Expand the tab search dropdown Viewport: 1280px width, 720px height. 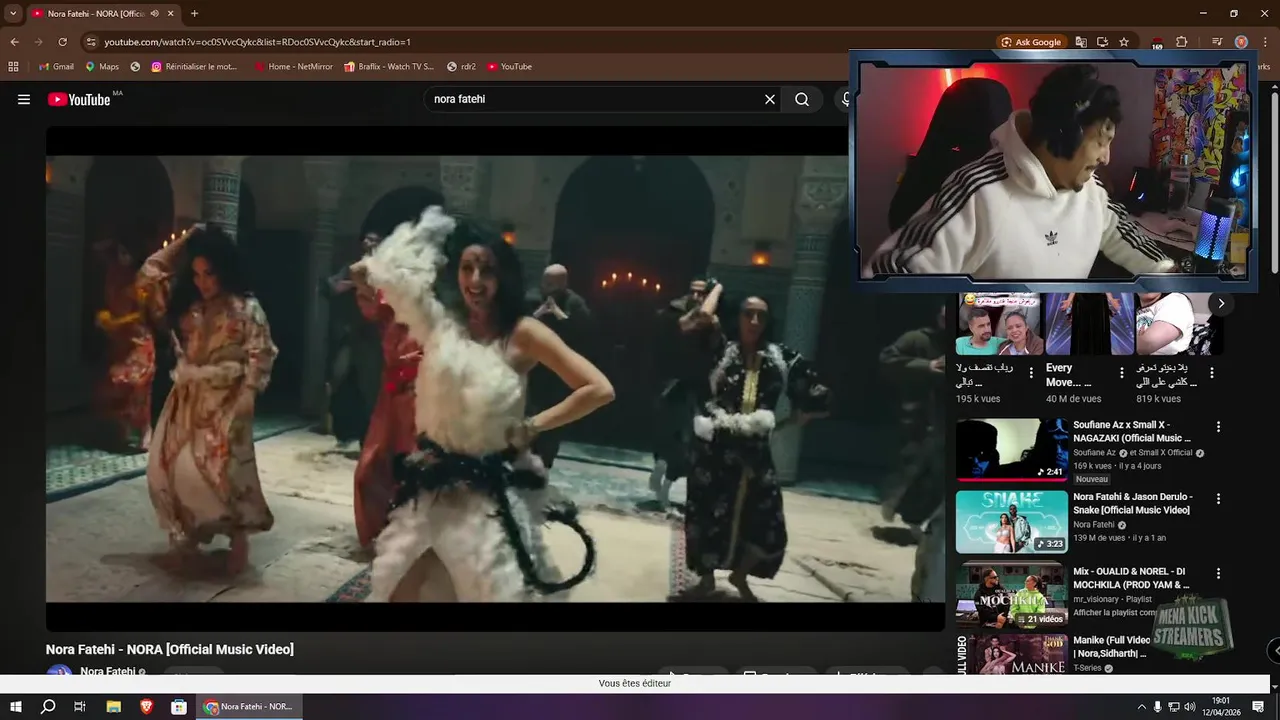pos(12,13)
